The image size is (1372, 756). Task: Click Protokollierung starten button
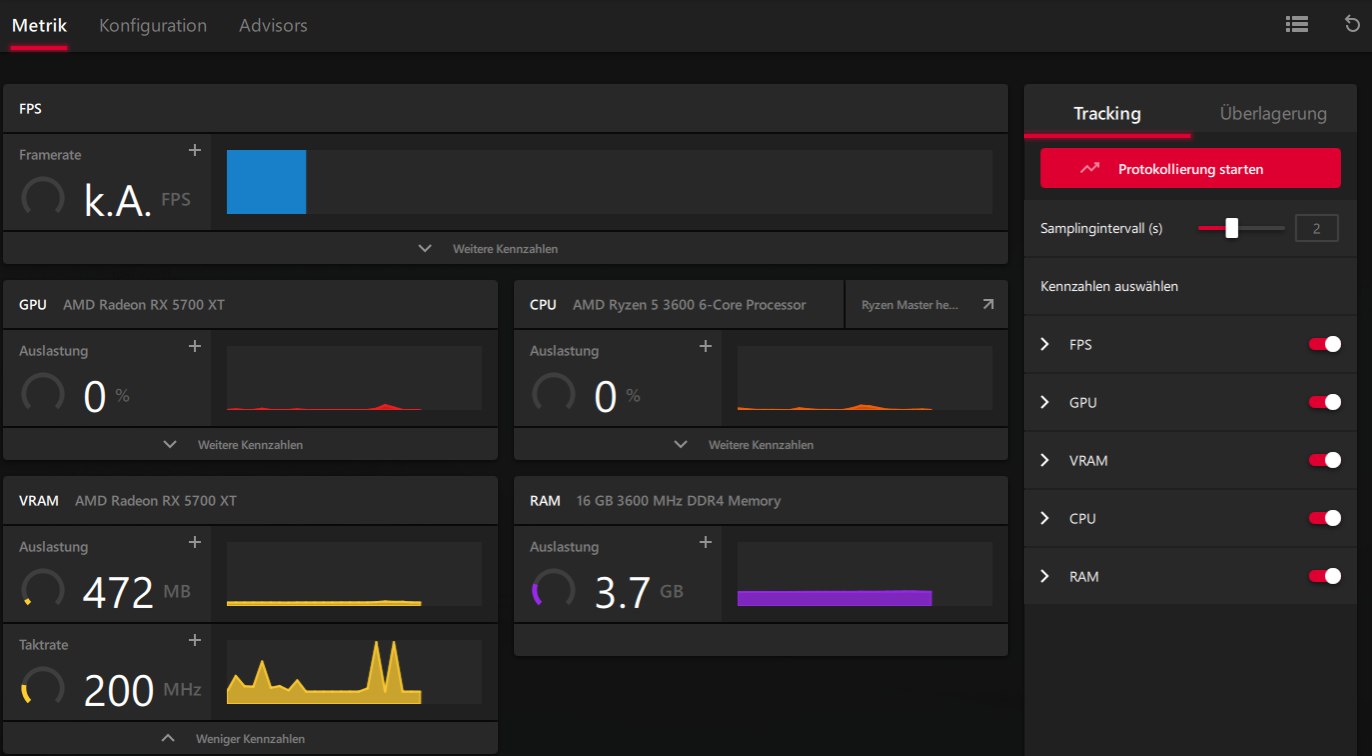point(1190,168)
